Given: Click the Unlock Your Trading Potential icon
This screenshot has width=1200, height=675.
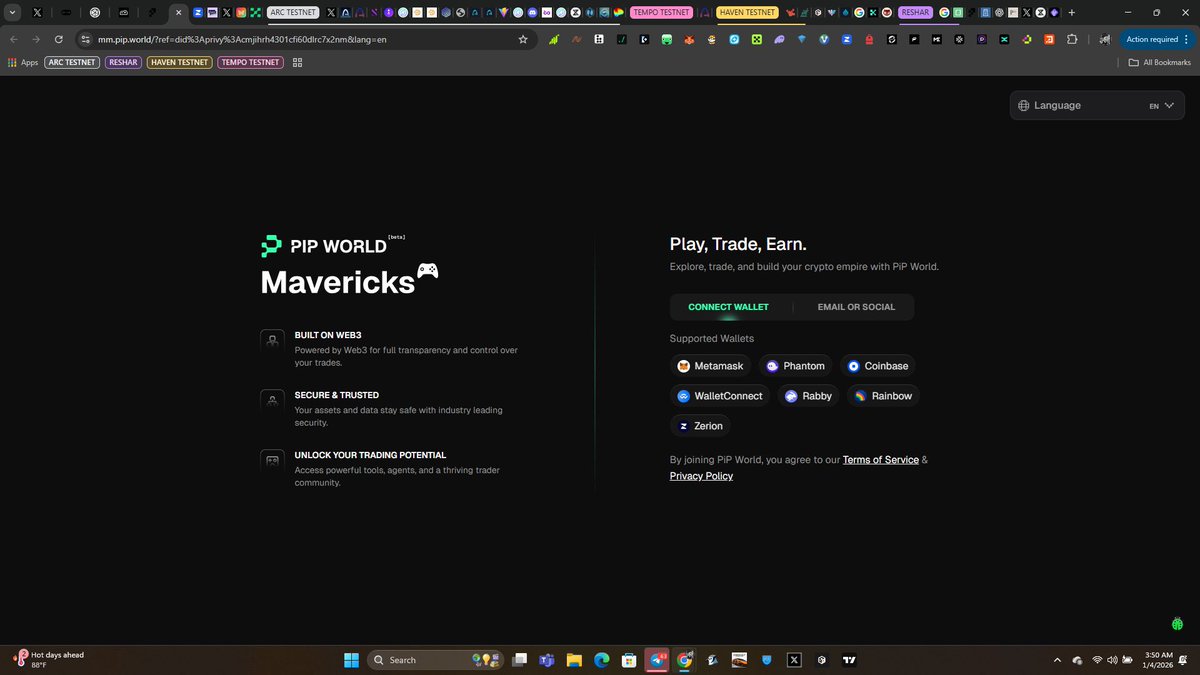Looking at the screenshot, I should 271,461.
